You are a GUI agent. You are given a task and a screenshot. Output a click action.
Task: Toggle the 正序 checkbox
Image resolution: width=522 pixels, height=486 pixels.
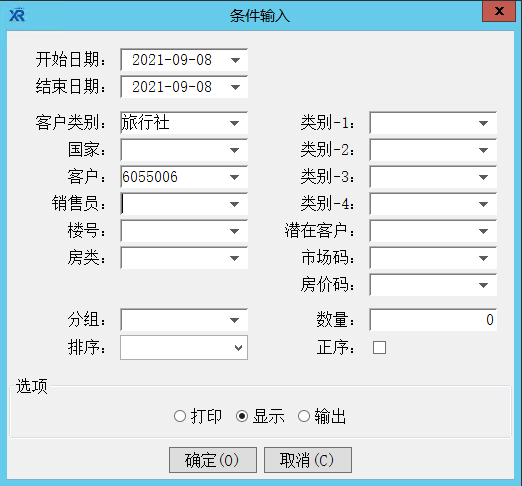[379, 347]
